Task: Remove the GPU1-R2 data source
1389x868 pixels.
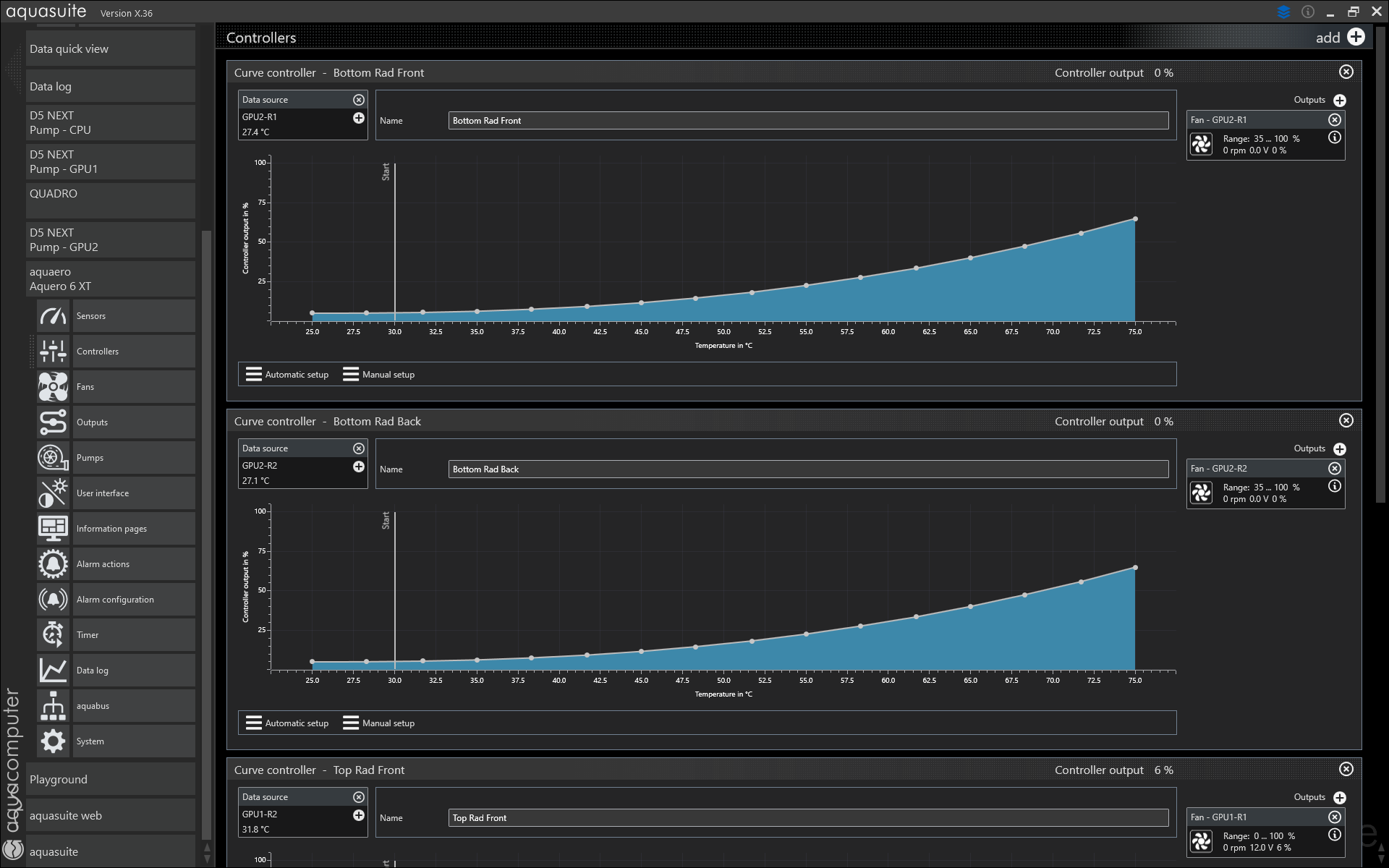Action: pyautogui.click(x=359, y=797)
